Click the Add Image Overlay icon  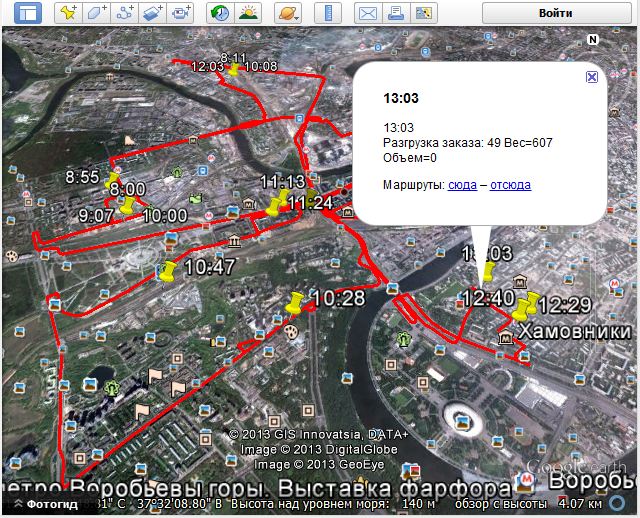(153, 13)
